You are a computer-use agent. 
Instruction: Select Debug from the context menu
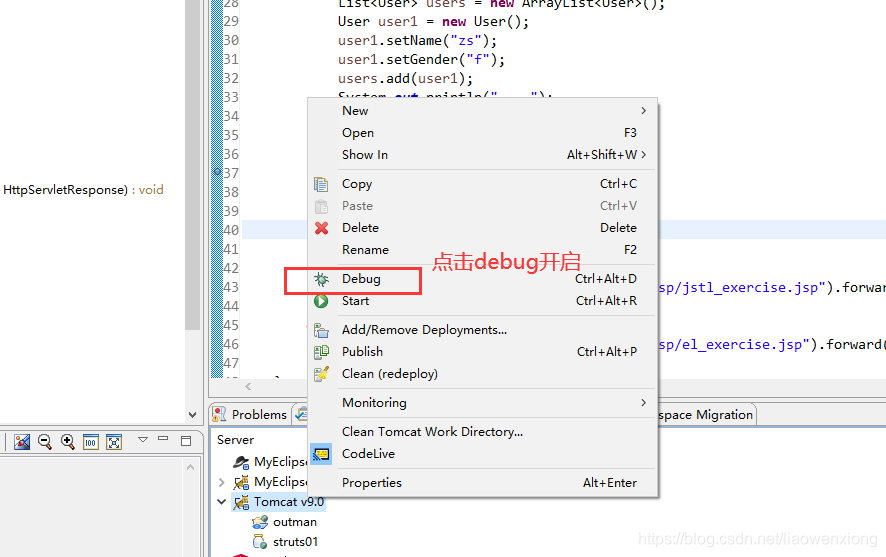(483, 279)
